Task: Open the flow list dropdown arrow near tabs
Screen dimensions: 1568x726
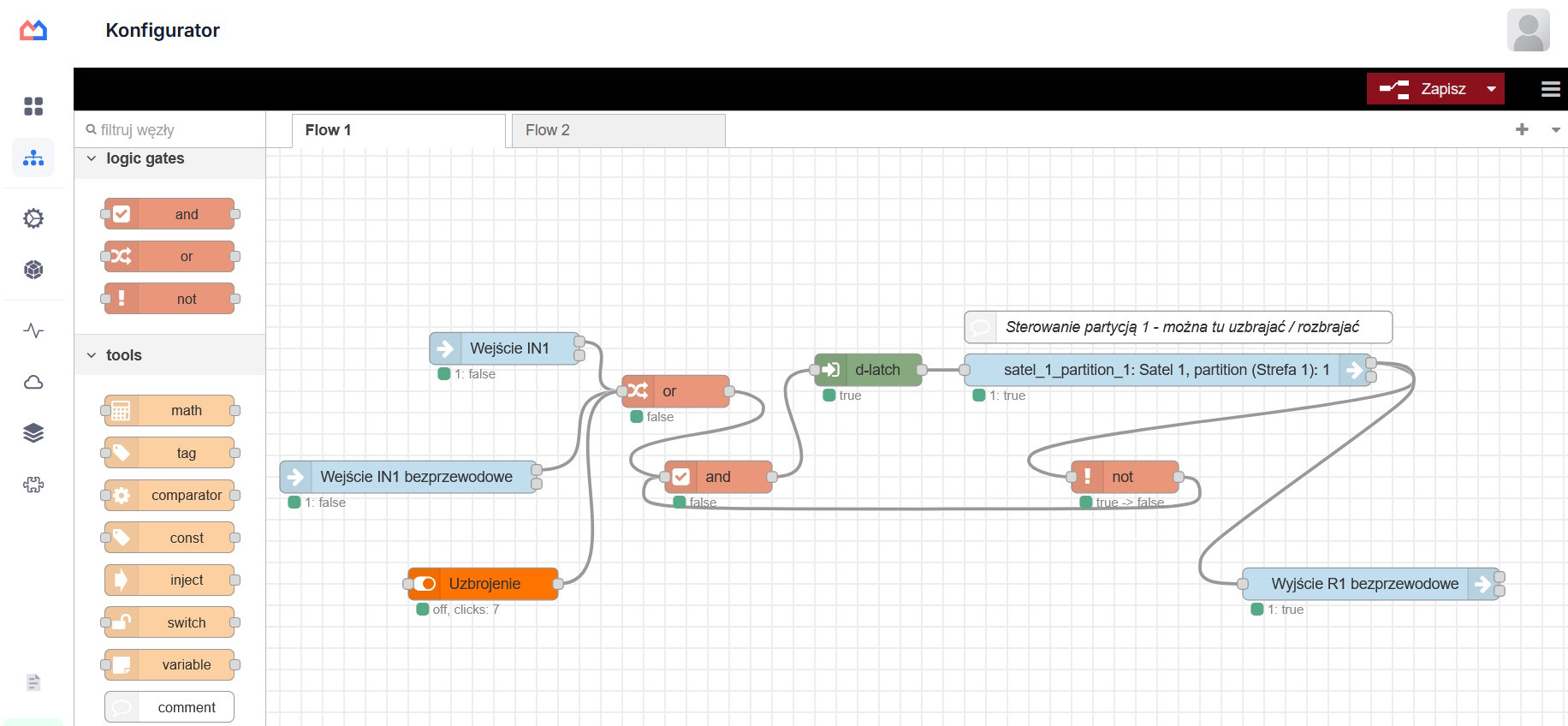Action: (1555, 130)
